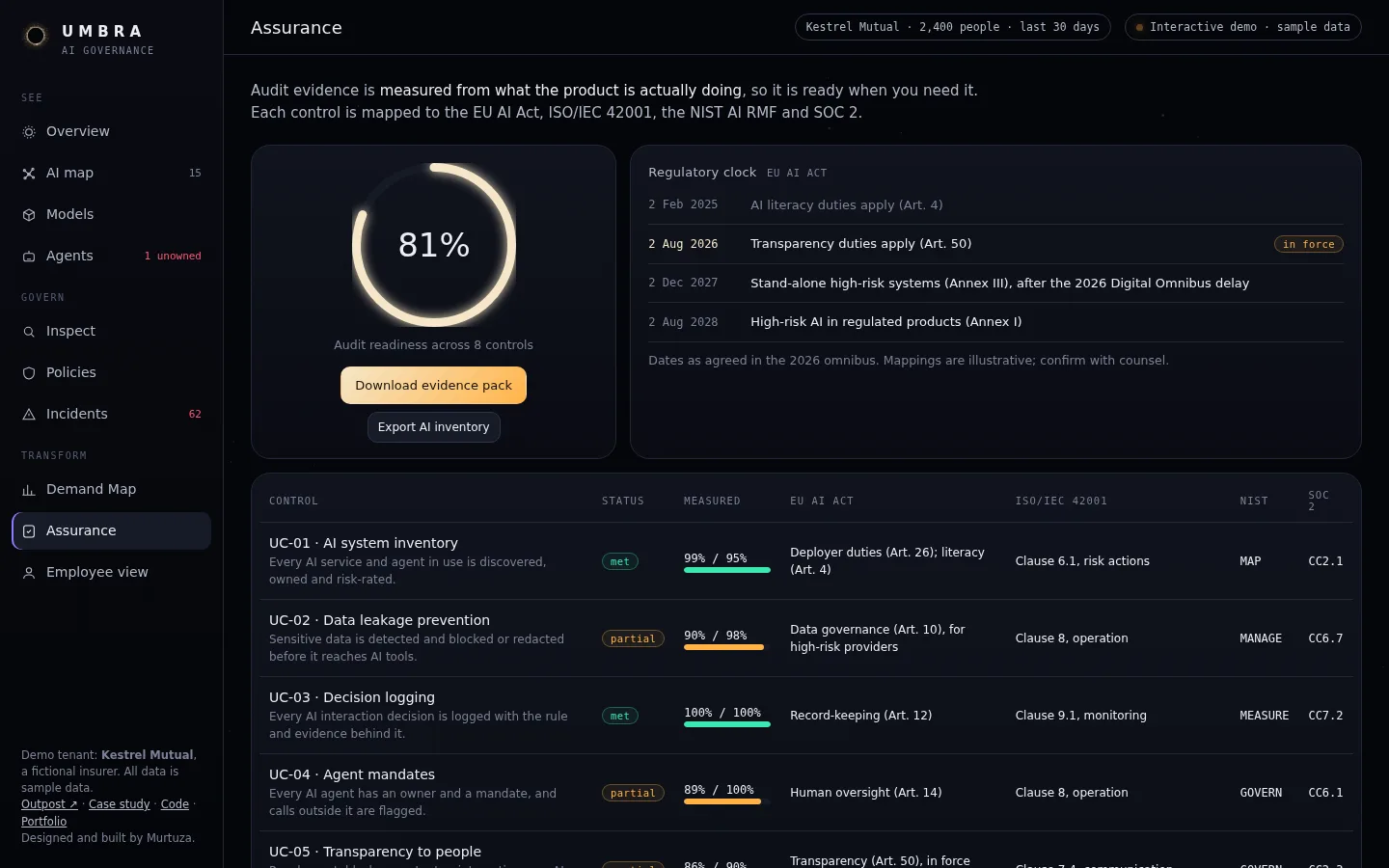Click the Demand Map bar chart icon
Viewport: 1389px width, 868px height.
pyautogui.click(x=29, y=490)
